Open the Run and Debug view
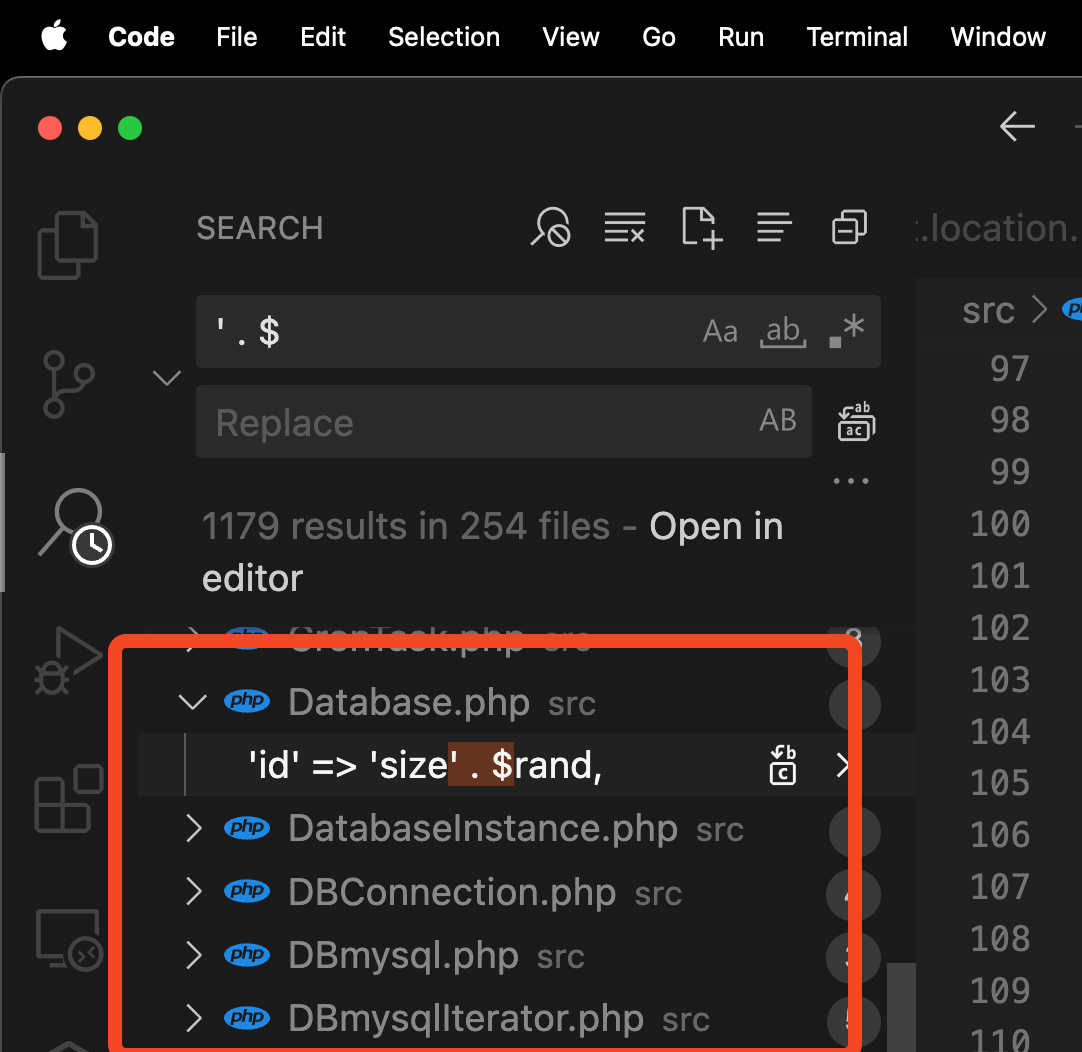Image resolution: width=1082 pixels, height=1052 pixels. (67, 661)
